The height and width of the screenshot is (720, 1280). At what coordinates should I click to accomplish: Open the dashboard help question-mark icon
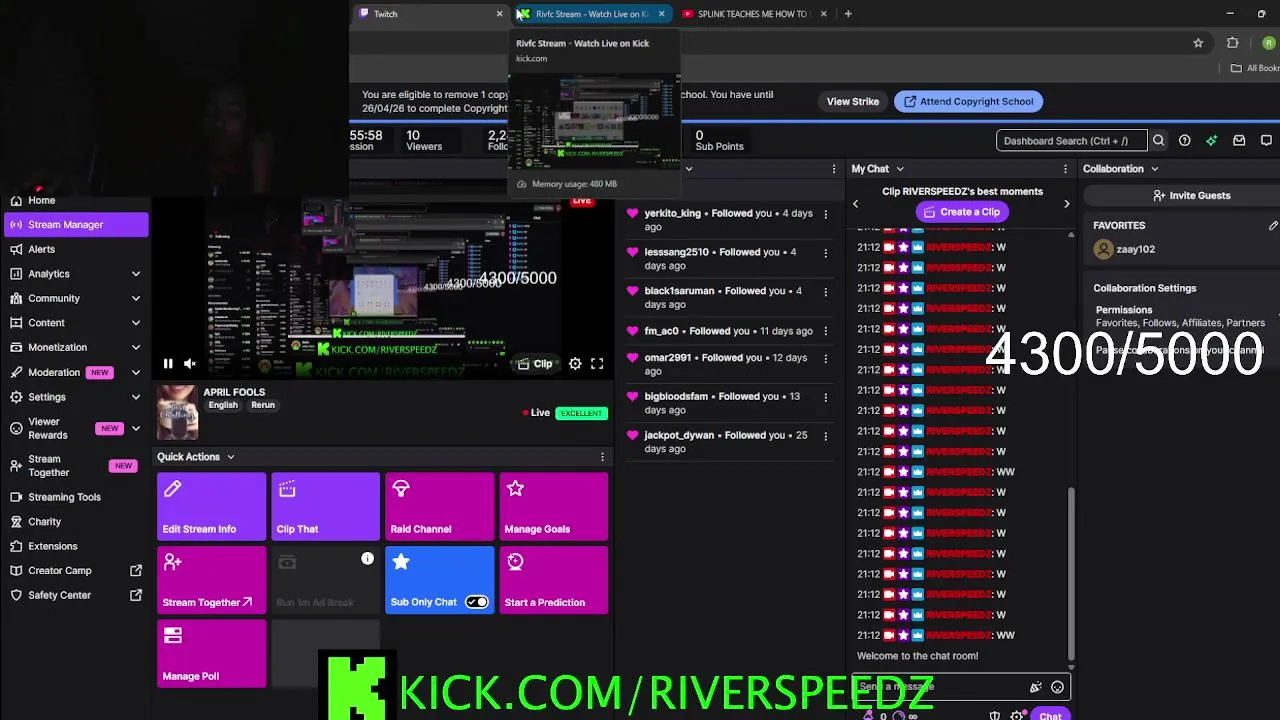tap(1184, 141)
